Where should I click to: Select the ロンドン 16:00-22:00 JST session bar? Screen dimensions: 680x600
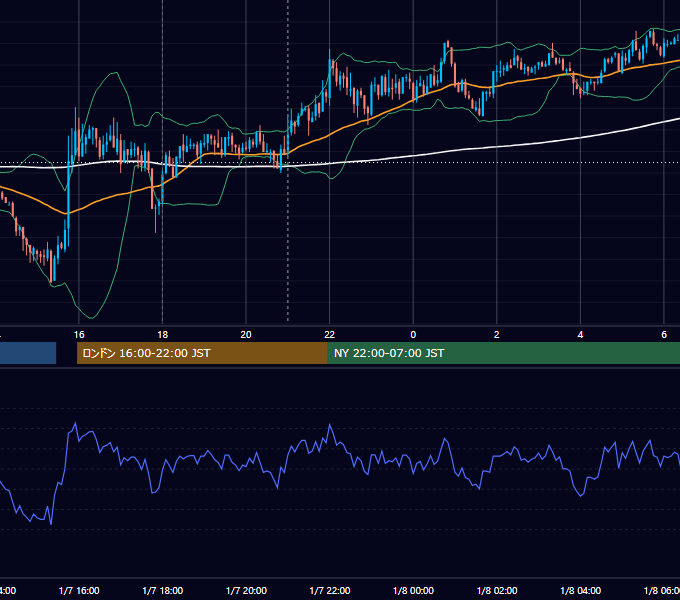coord(202,353)
